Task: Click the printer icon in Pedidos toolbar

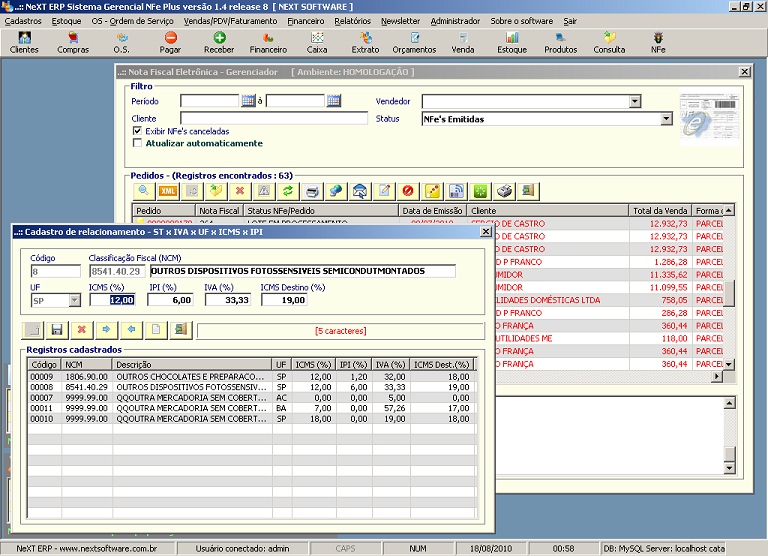Action: (x=312, y=191)
